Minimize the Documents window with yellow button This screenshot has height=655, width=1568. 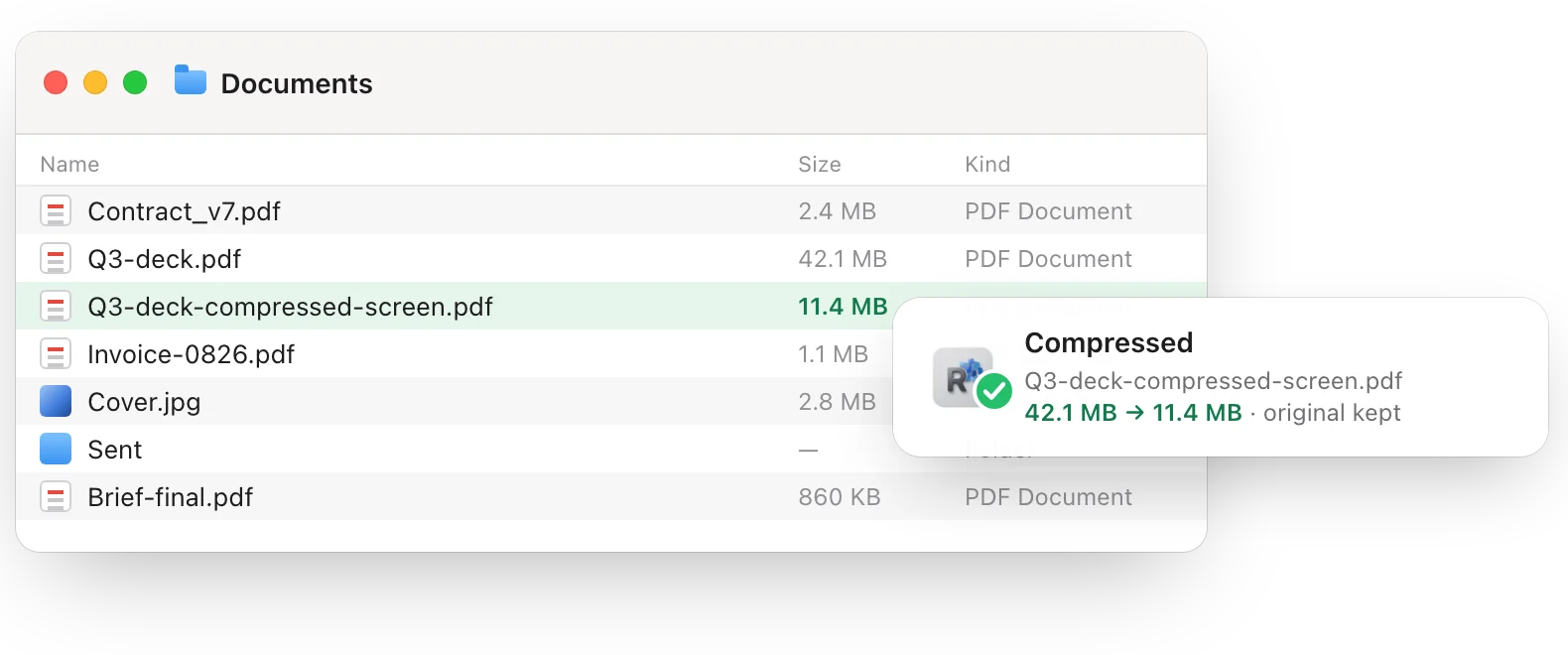[95, 82]
